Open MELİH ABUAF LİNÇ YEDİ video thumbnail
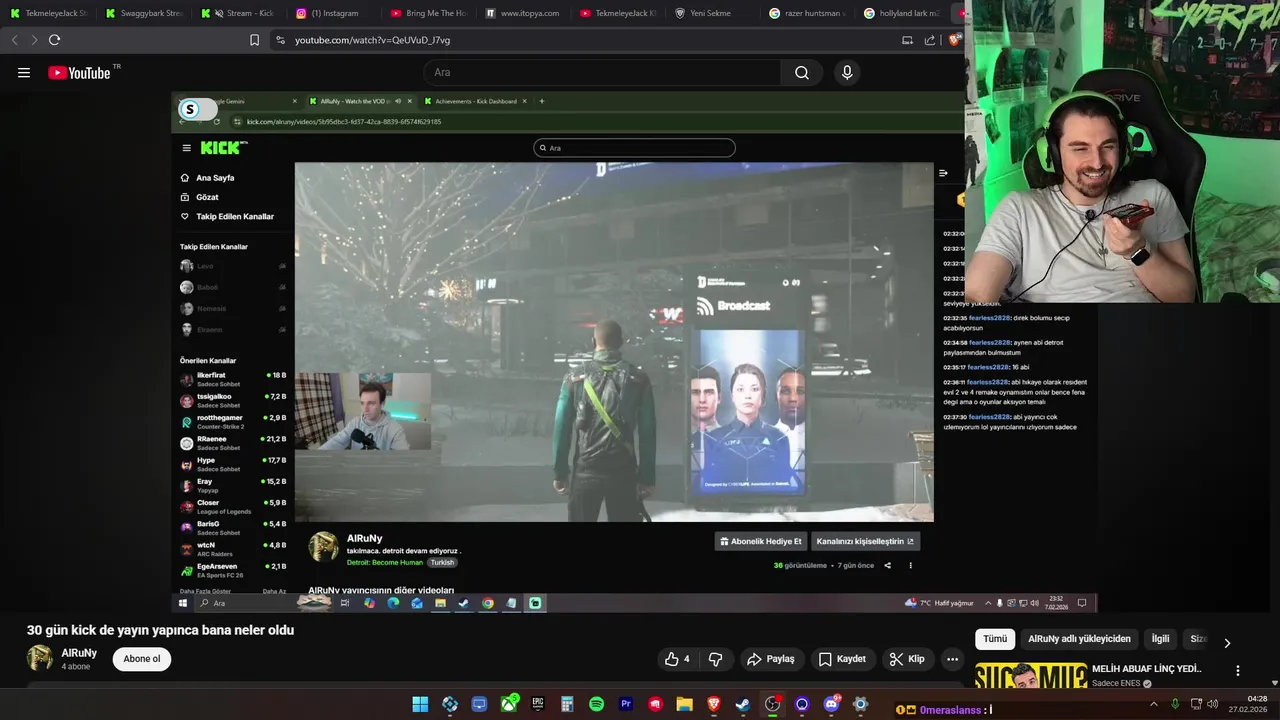1280x720 pixels. tap(1031, 676)
